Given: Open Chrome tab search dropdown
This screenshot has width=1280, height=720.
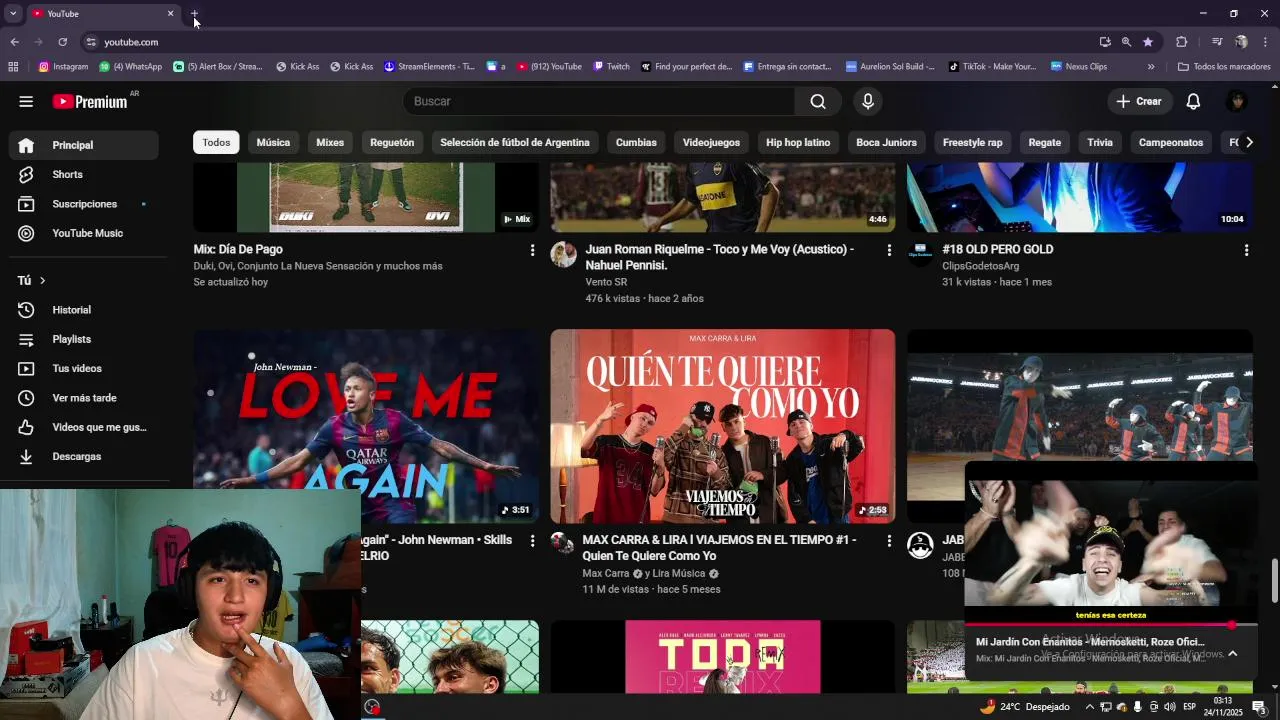Looking at the screenshot, I should pos(13,13).
